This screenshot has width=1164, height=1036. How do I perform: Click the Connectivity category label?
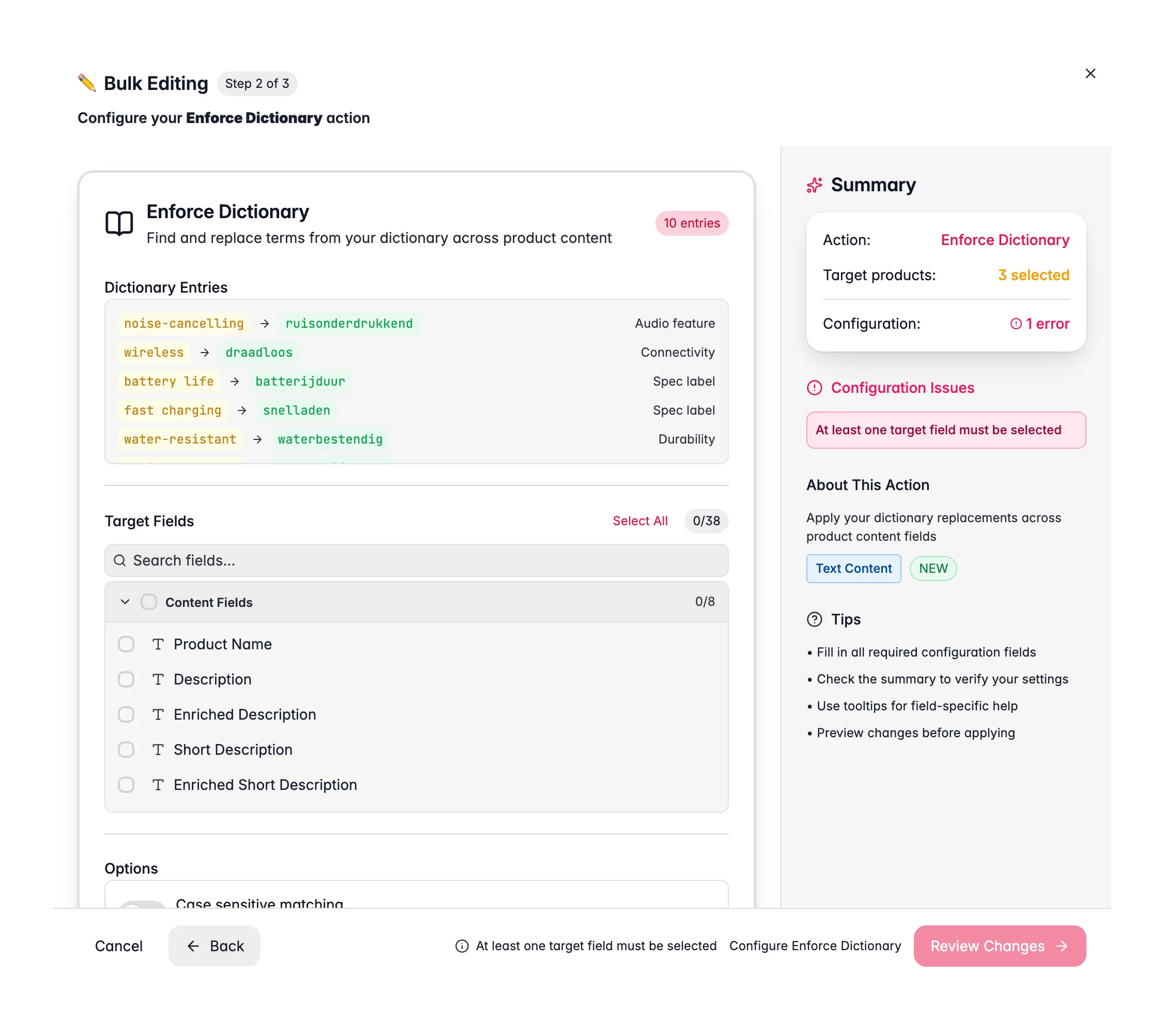click(678, 353)
